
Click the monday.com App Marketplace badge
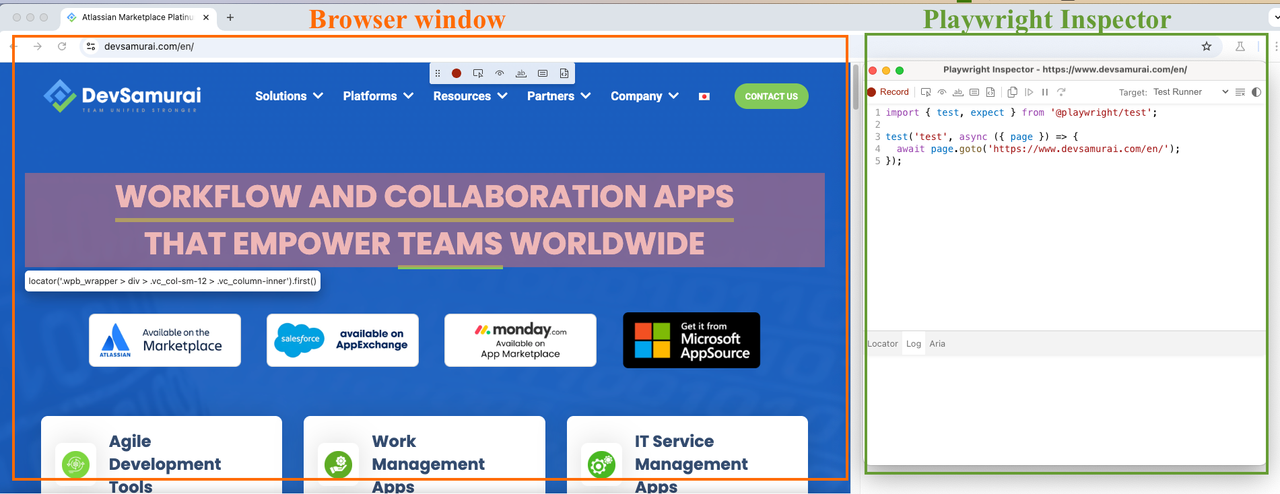[520, 340]
